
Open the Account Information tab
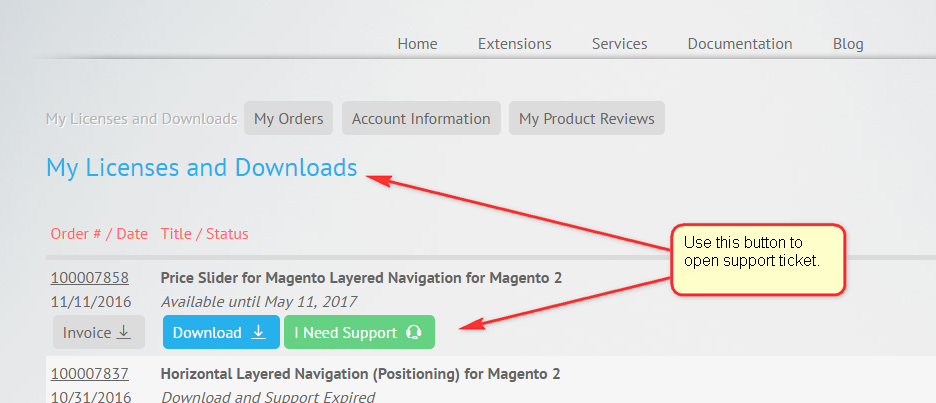coord(421,118)
